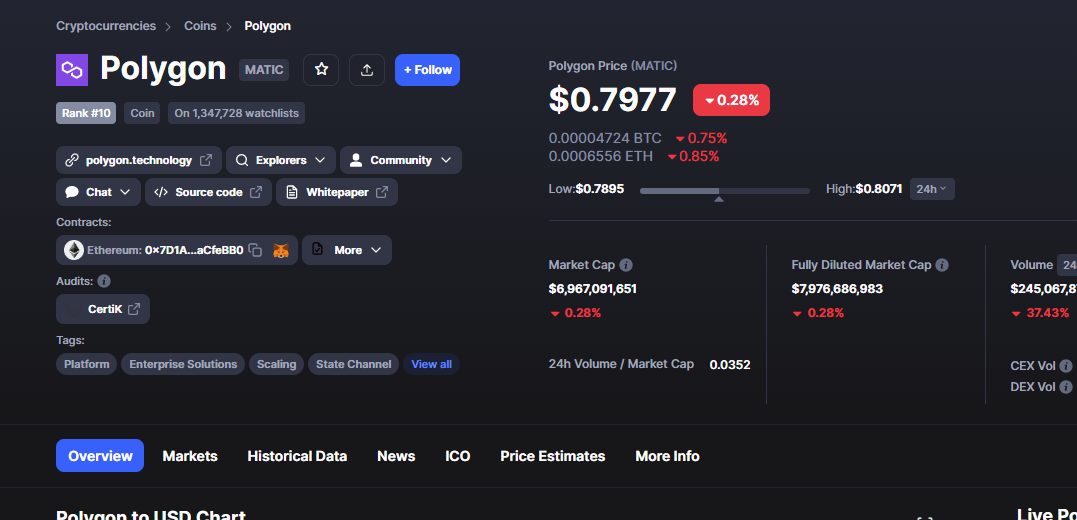This screenshot has height=520, width=1077.
Task: Click the share upload icon
Action: pyautogui.click(x=367, y=70)
